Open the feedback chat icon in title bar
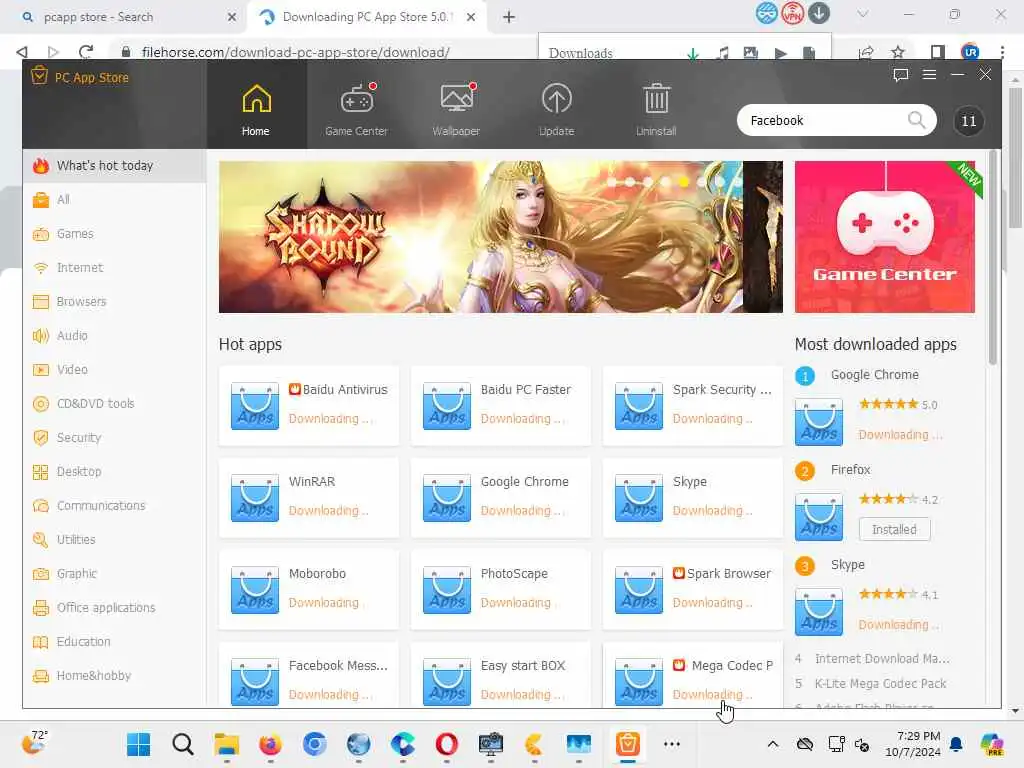The image size is (1024, 768). (901, 75)
